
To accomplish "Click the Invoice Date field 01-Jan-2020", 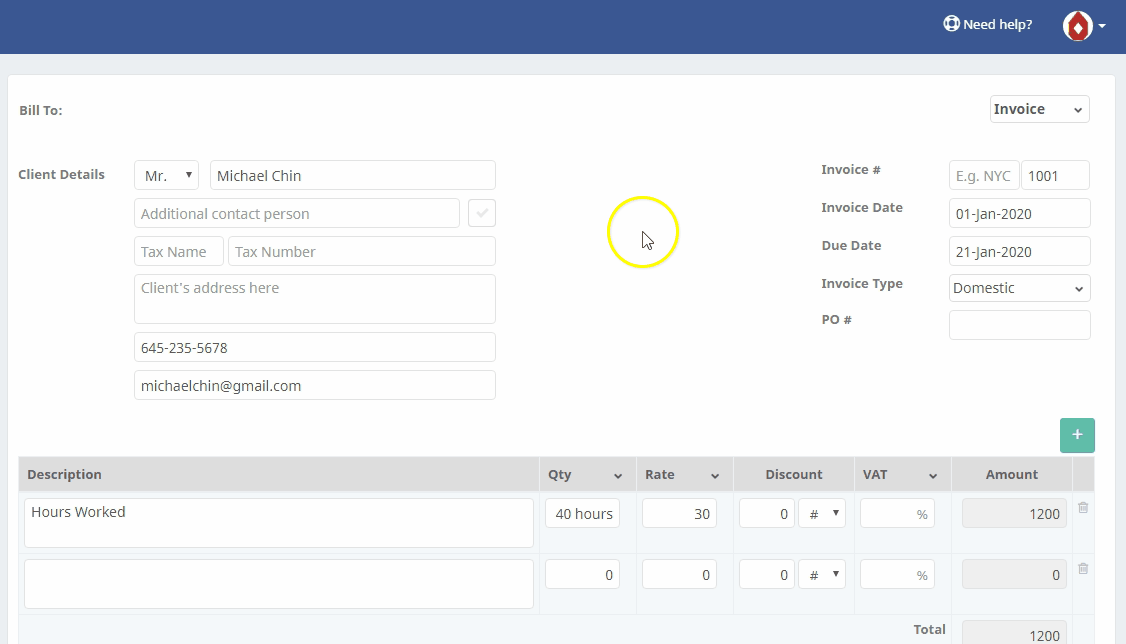I will point(1020,213).
